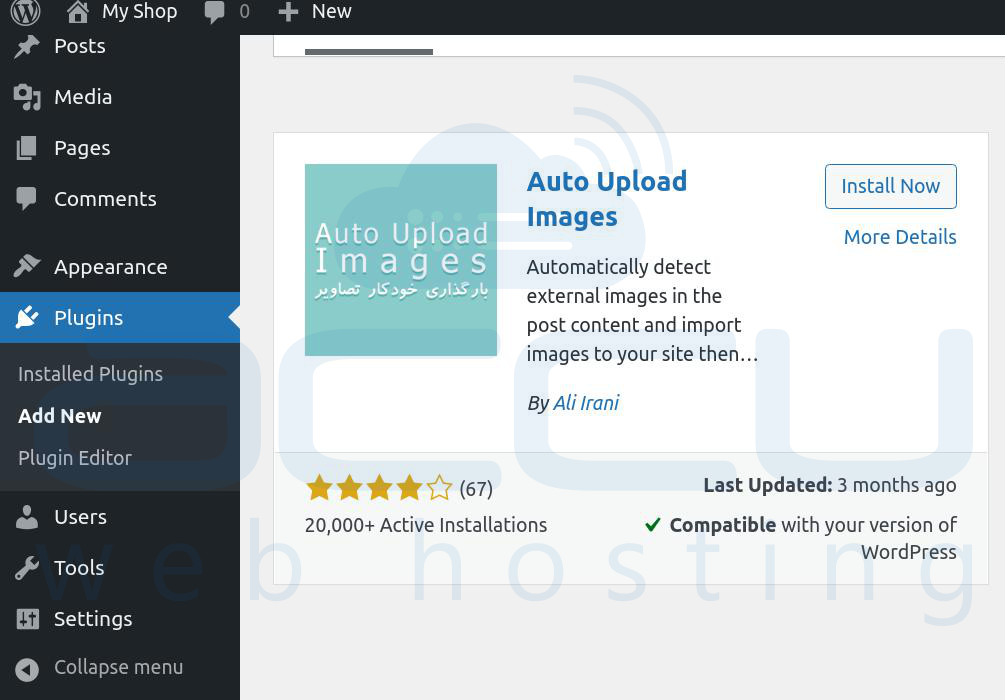Open Tools menu item
Screen dimensions: 1005x700
click(79, 568)
